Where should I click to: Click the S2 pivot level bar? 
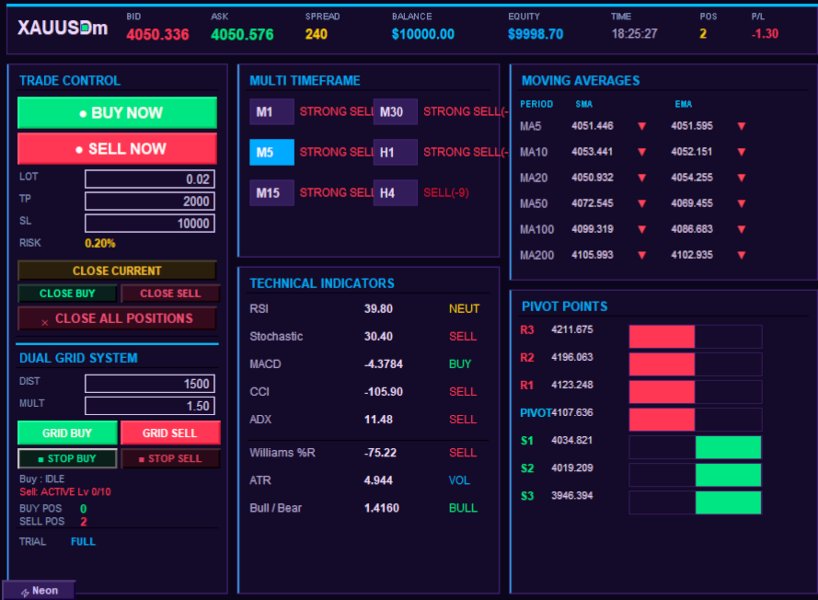point(695,475)
